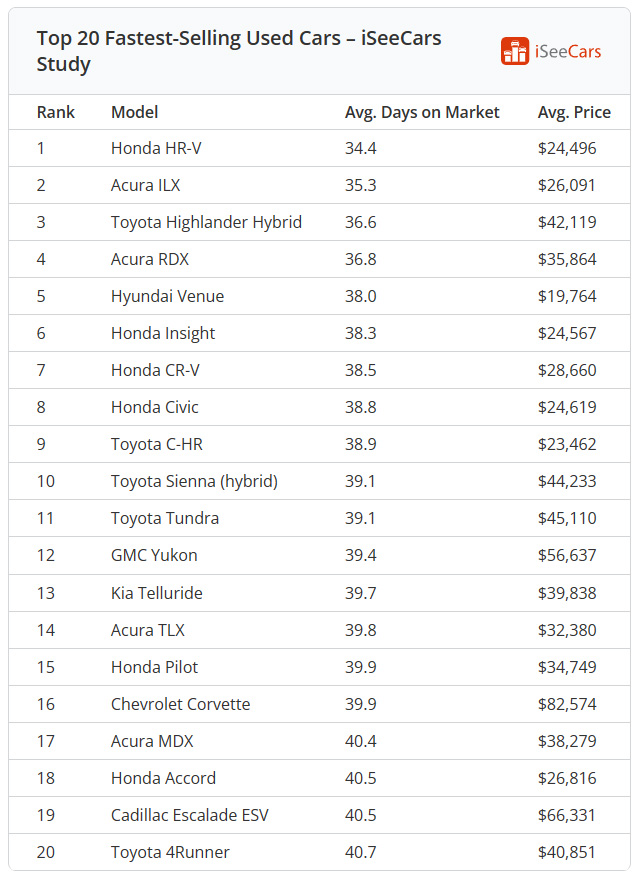Viewport: 644px width, 882px height.
Task: Click the Toyota Sienna (hybrid) entry
Action: coord(195,482)
